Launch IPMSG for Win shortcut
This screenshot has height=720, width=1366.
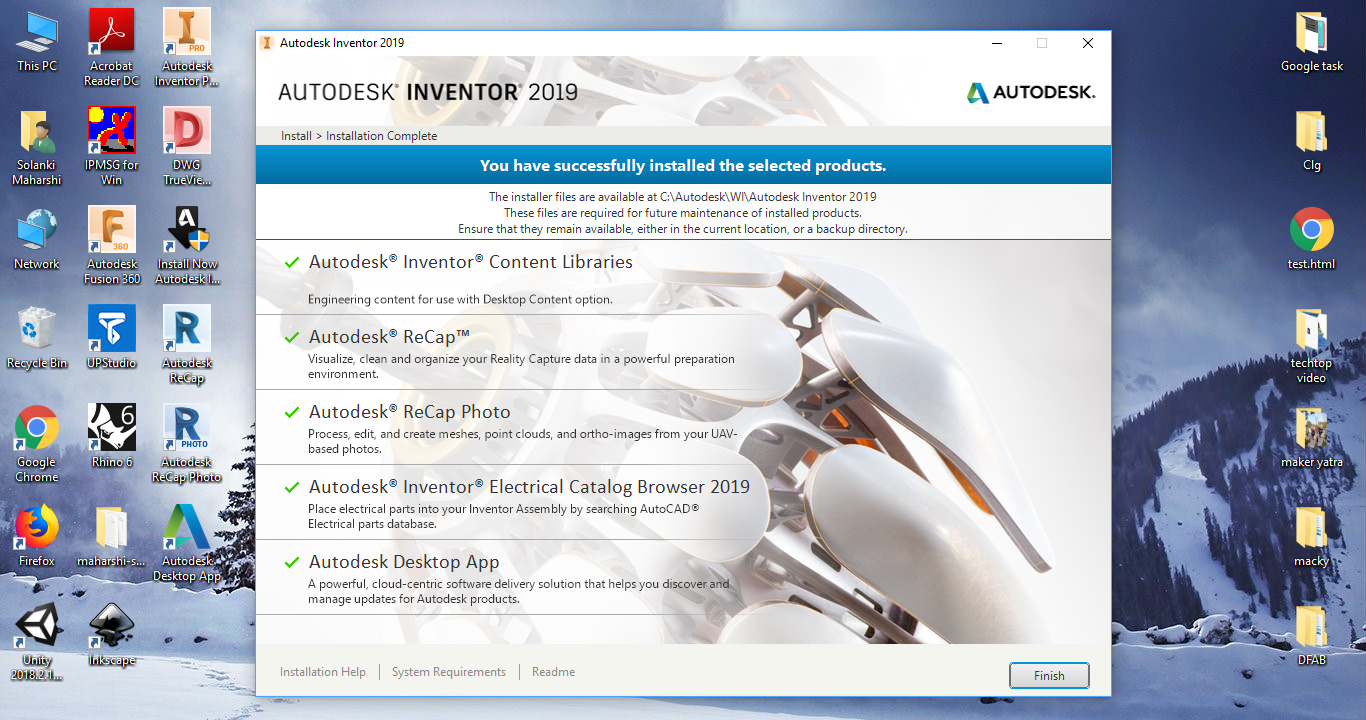coord(112,147)
